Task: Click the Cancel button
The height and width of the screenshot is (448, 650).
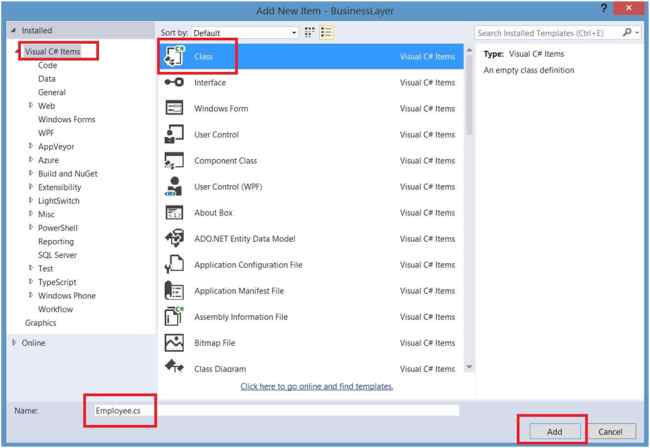Action: tap(610, 431)
